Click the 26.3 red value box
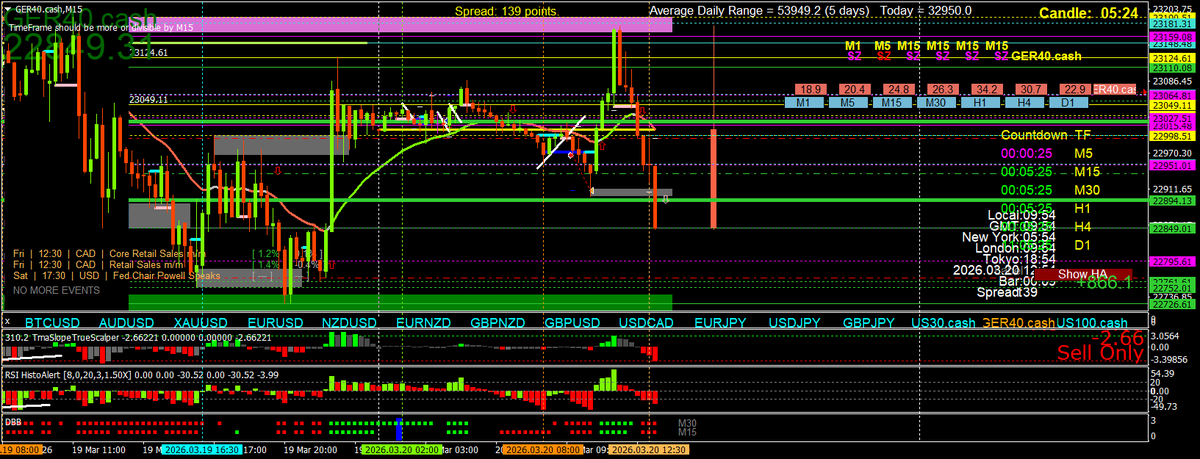 (943, 89)
